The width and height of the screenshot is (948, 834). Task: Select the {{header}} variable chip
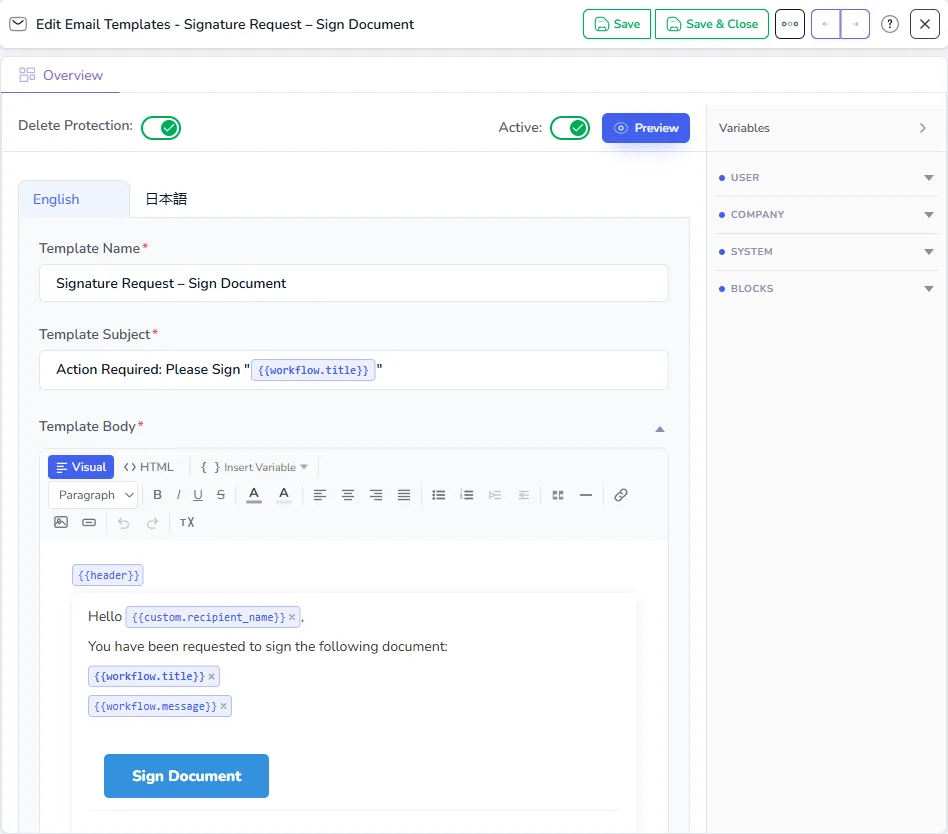tap(108, 575)
